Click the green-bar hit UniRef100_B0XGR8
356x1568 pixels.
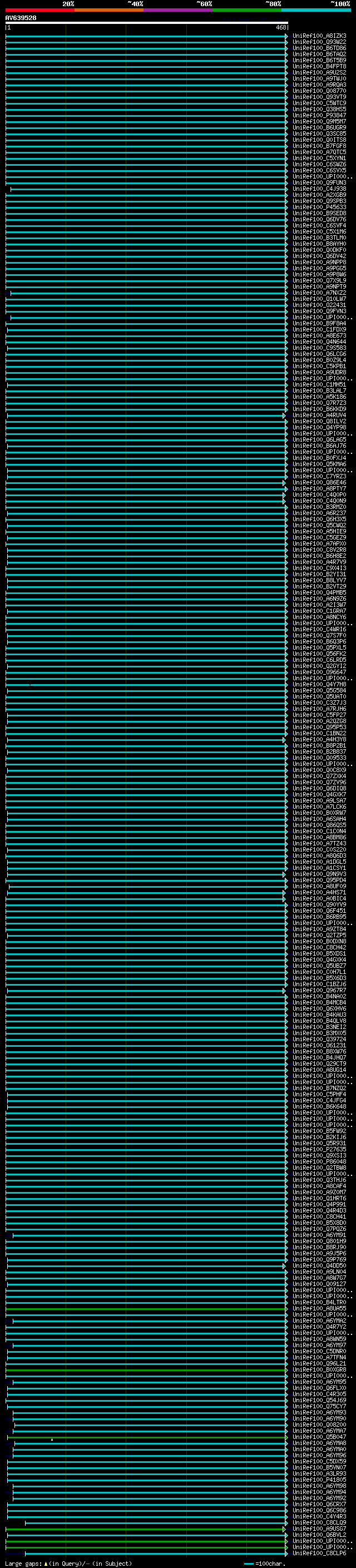tap(319, 1369)
